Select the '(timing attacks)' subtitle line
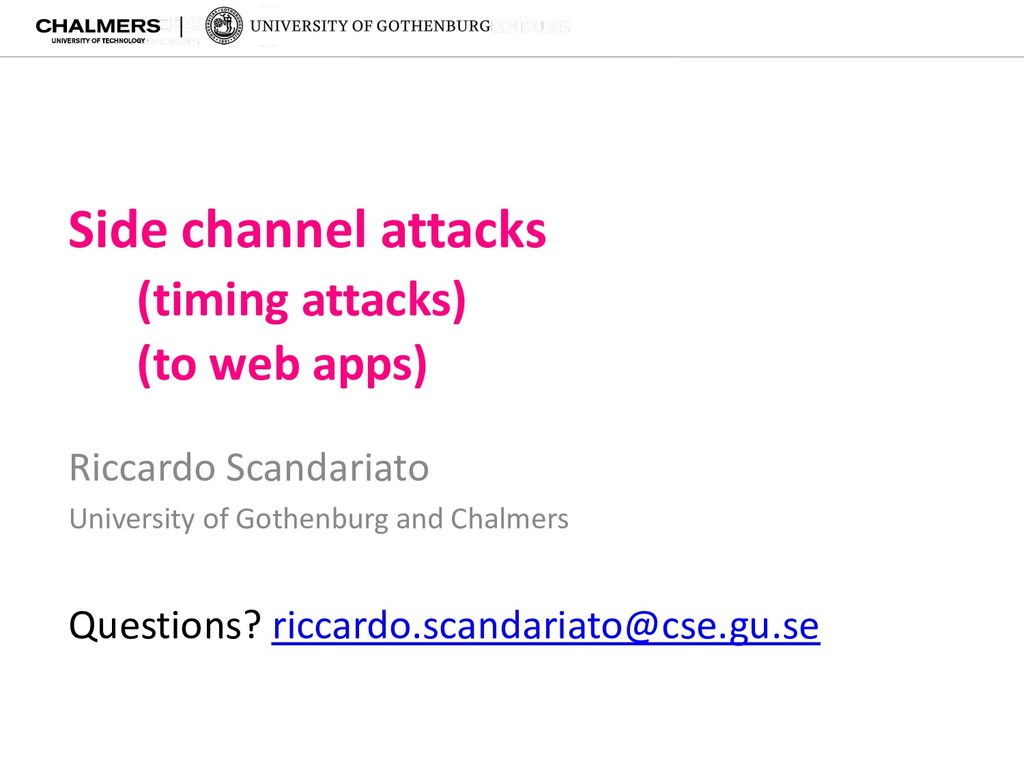1024x768 pixels. (302, 300)
